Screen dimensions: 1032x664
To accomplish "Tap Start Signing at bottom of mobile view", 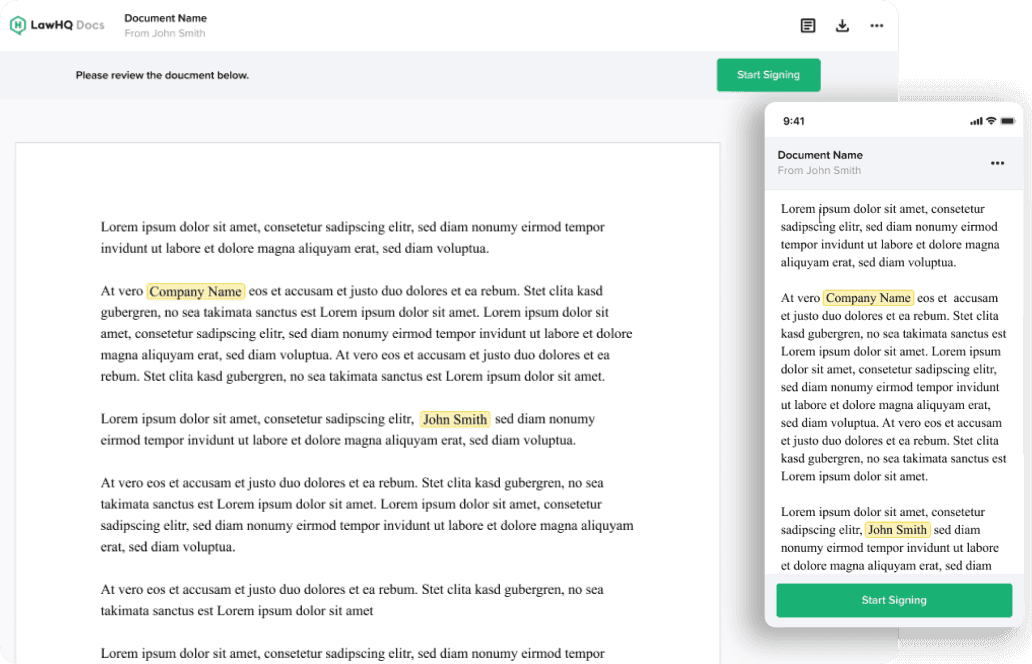I will tap(894, 600).
